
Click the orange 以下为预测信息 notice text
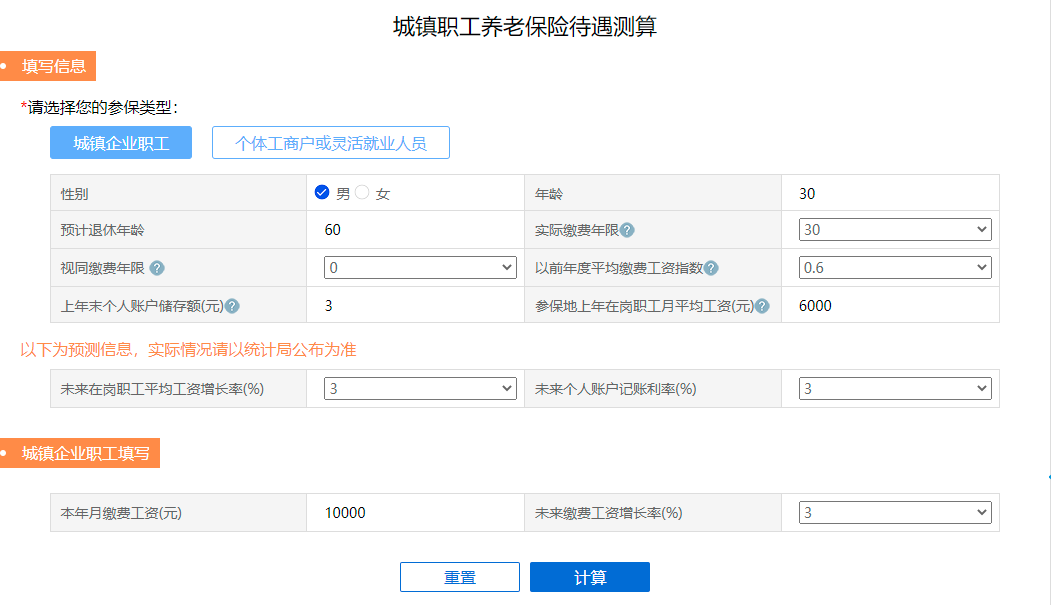(x=188, y=350)
